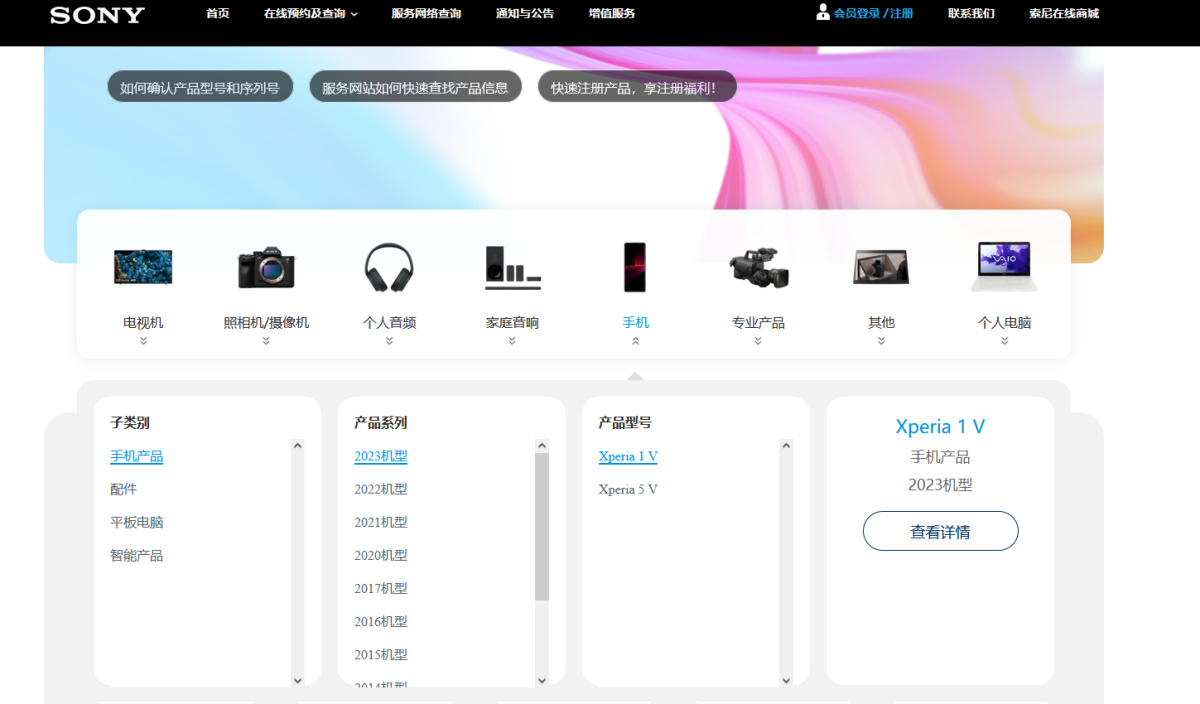Select 2020机型 in product series

[x=381, y=555]
